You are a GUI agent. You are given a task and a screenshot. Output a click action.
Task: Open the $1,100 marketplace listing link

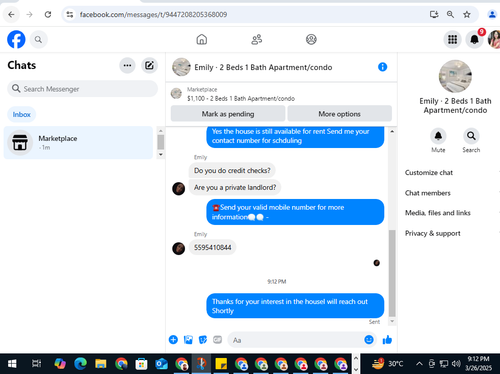click(241, 98)
